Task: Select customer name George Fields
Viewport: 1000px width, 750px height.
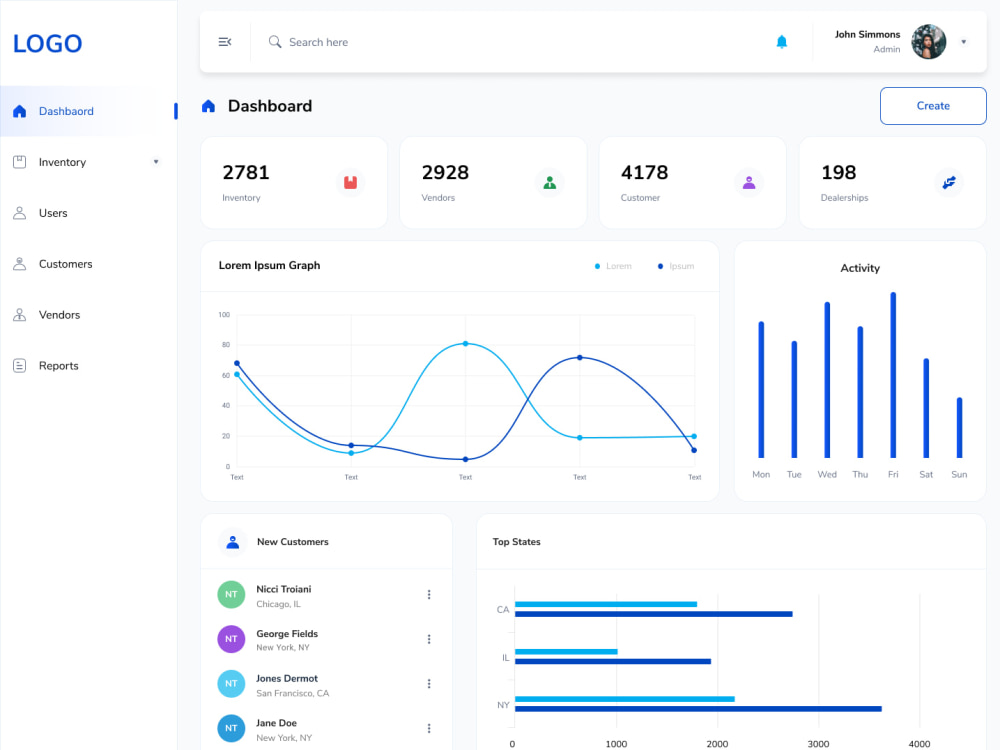Action: click(x=287, y=634)
